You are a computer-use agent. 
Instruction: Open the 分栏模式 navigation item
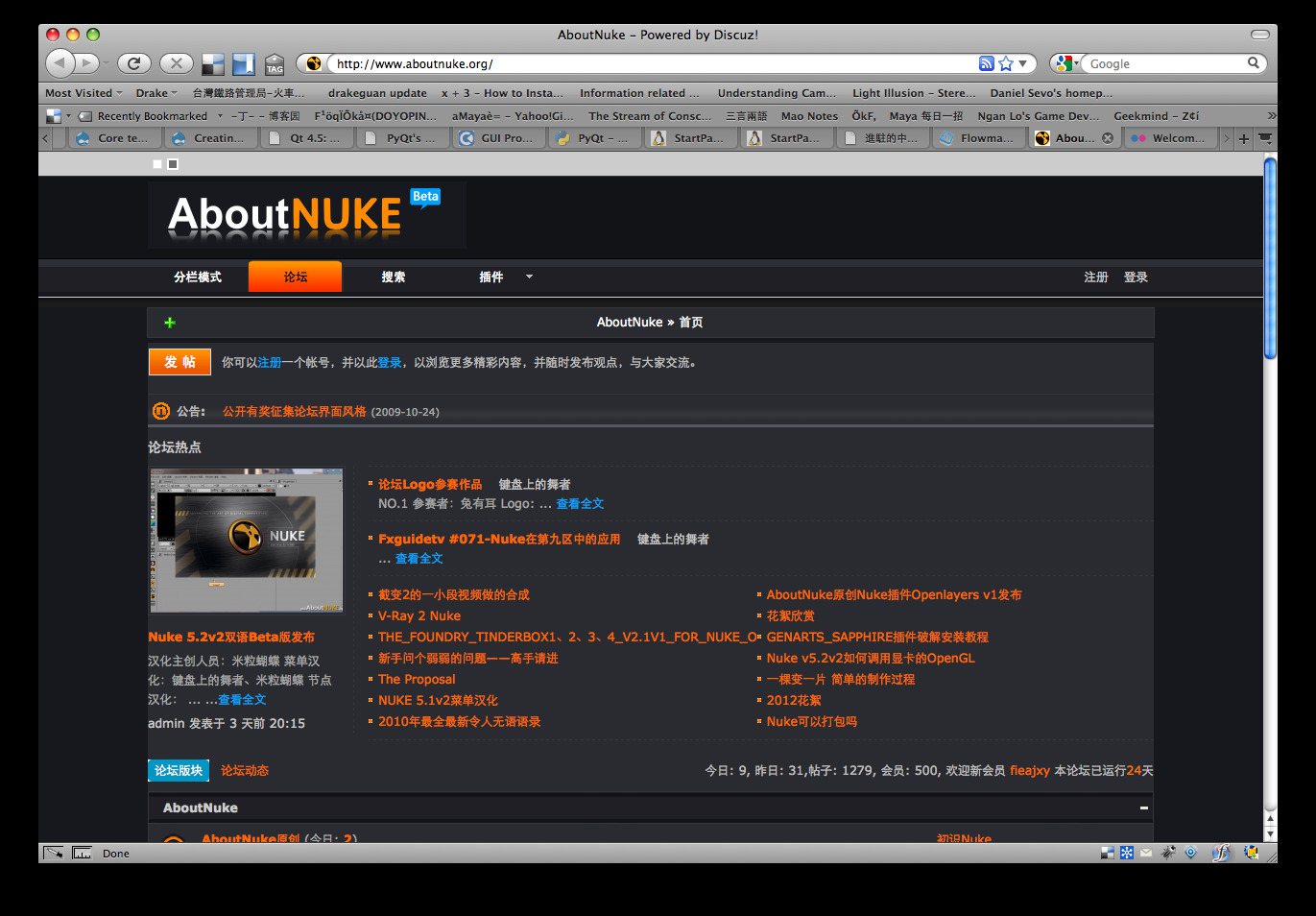point(198,277)
